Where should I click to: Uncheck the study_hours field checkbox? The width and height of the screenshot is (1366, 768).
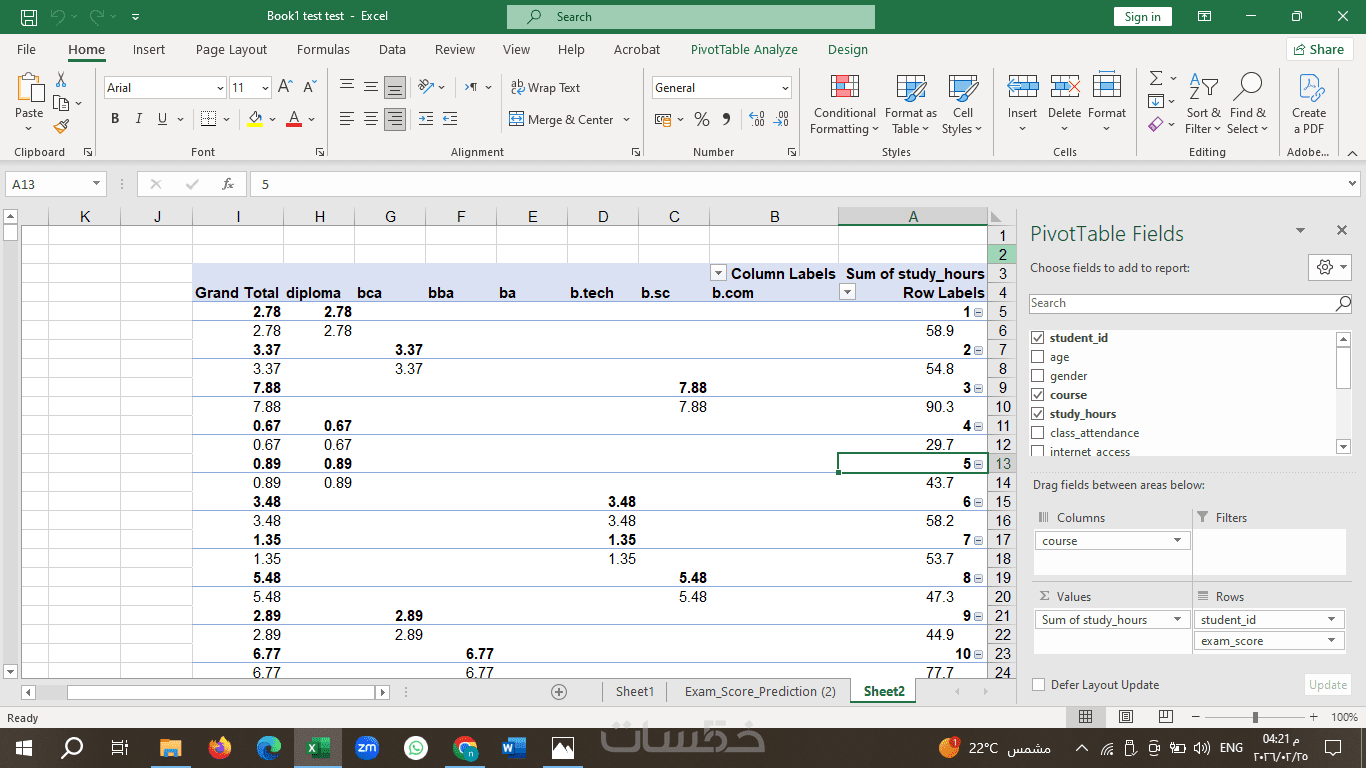[x=1037, y=414]
